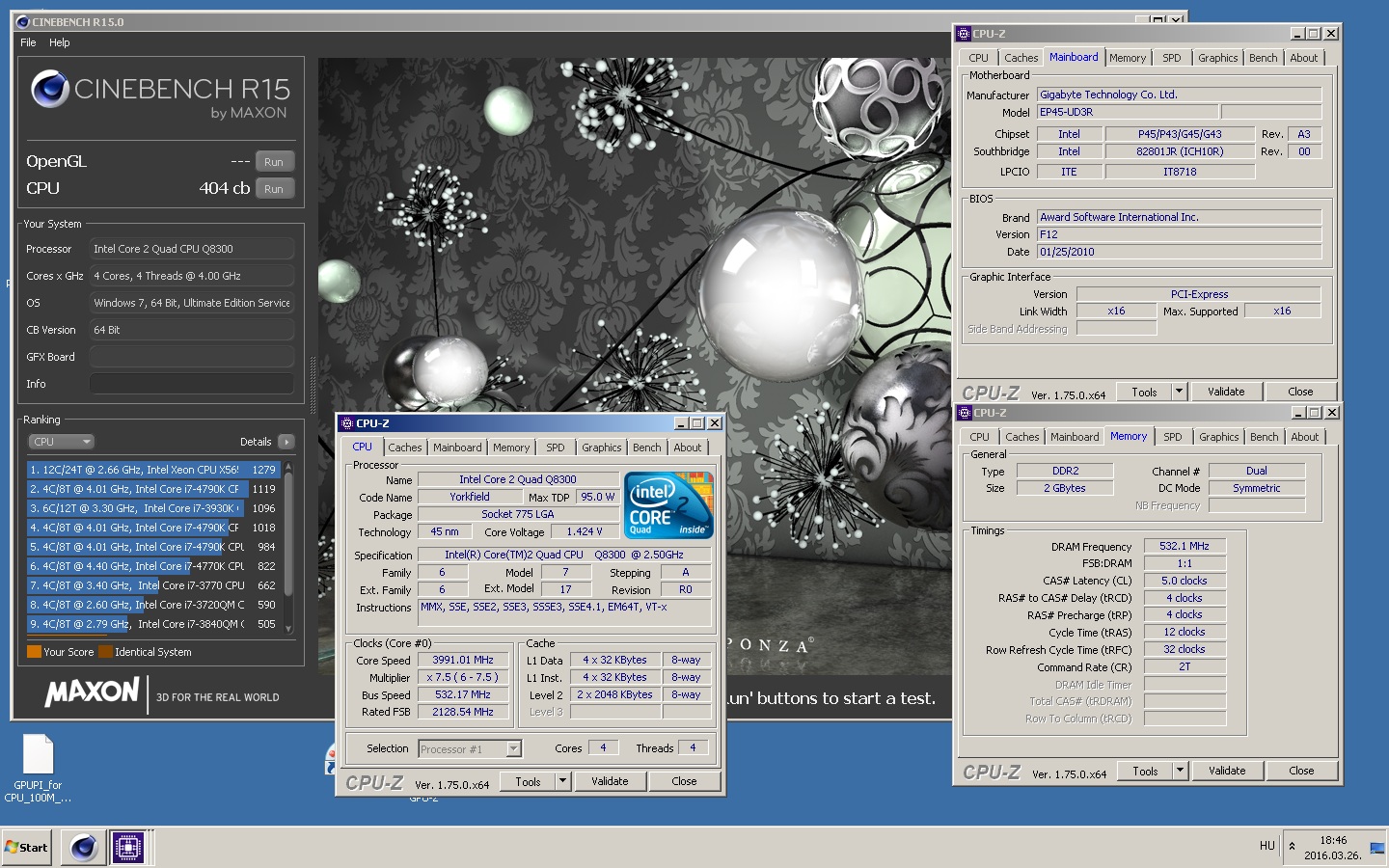Click Rated FSB value 2128.54 MHz
The image size is (1389, 868).
click(x=463, y=712)
